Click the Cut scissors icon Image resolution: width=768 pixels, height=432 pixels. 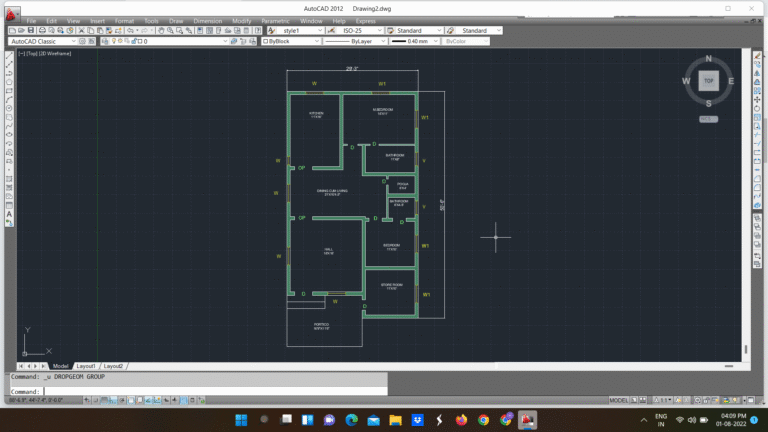(x=81, y=30)
